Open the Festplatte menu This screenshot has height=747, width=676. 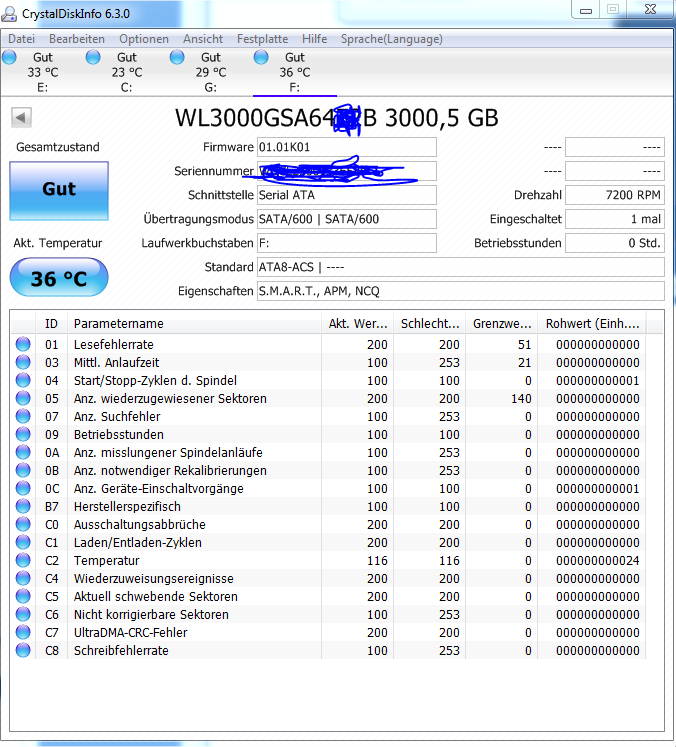point(262,39)
